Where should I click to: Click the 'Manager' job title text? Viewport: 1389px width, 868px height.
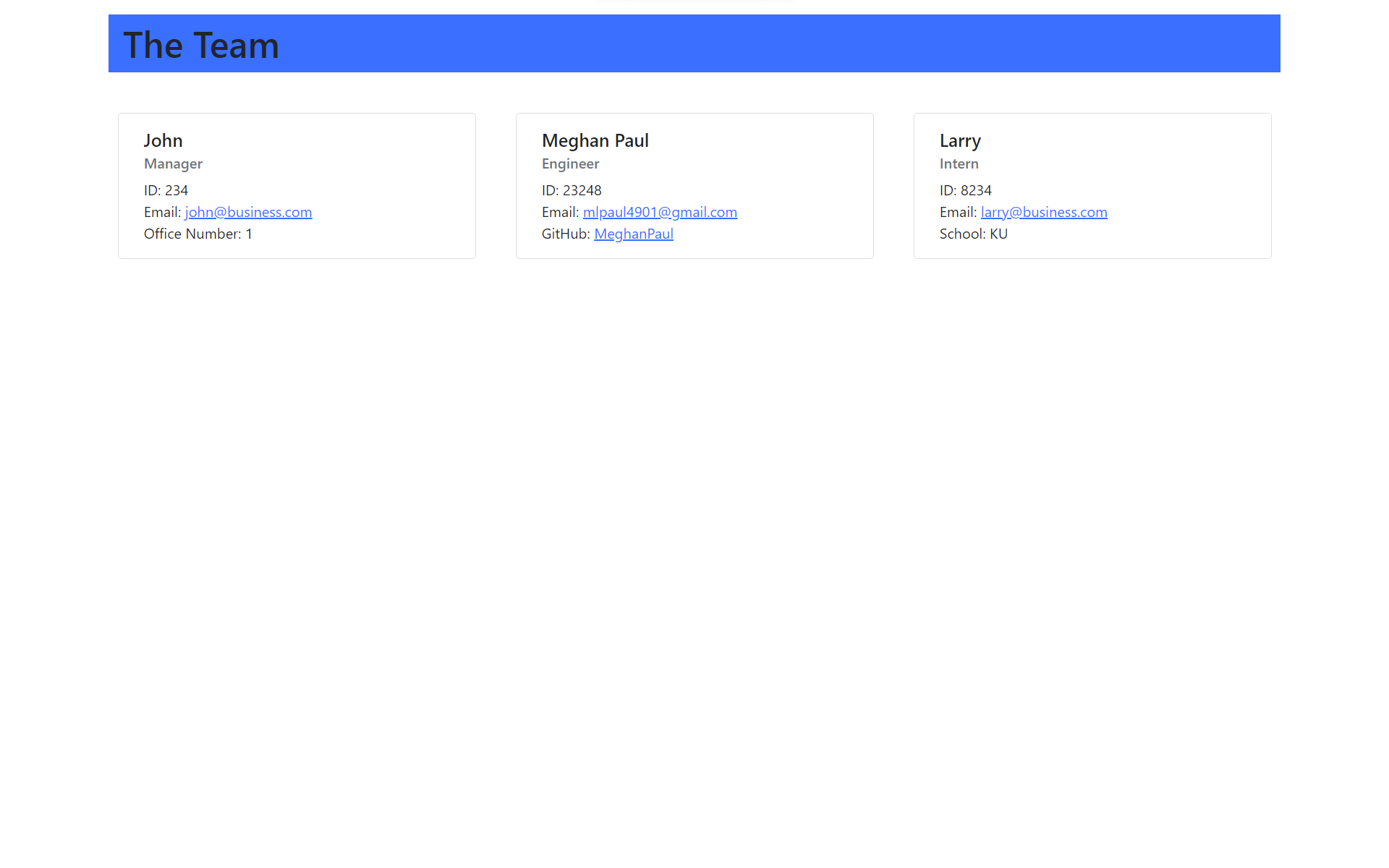pos(173,163)
